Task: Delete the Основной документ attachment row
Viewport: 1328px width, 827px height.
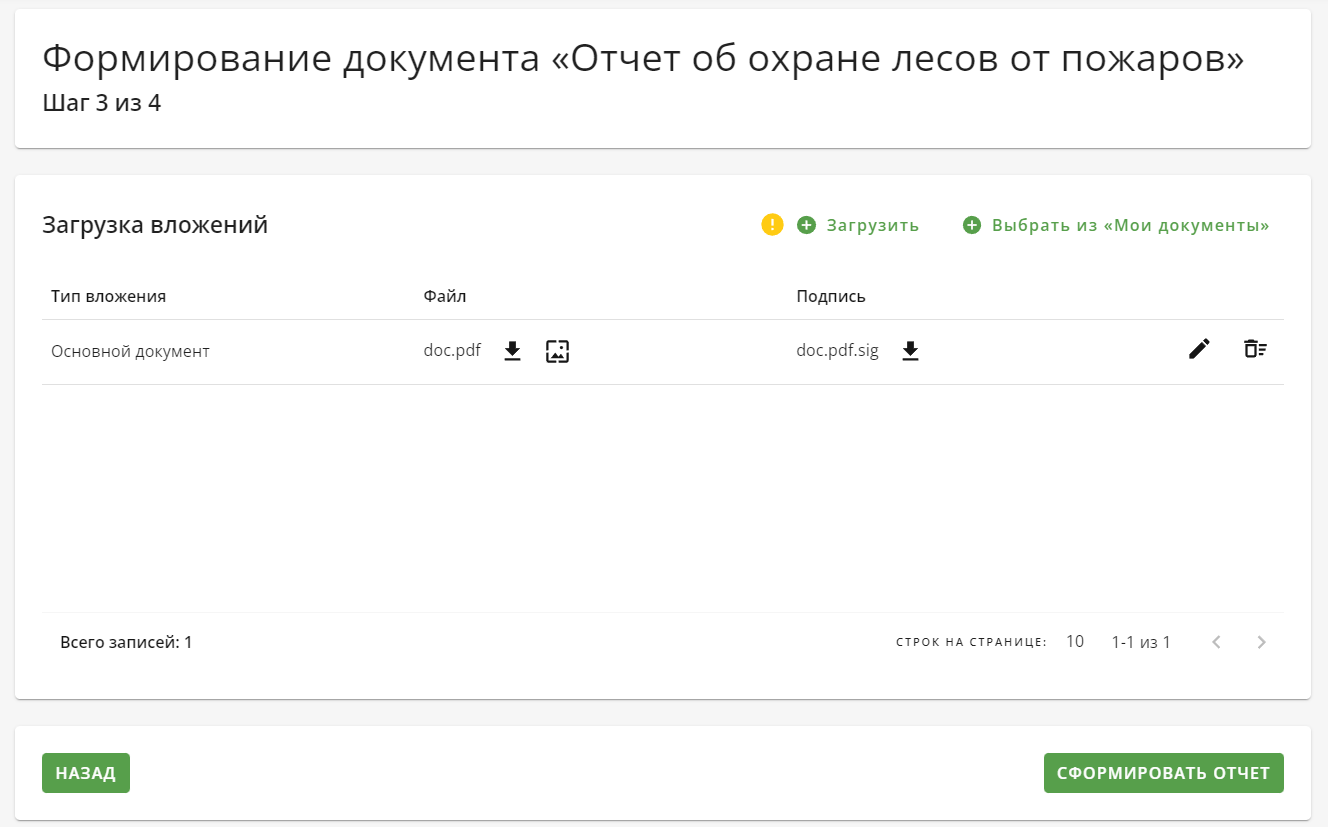Action: [1255, 349]
